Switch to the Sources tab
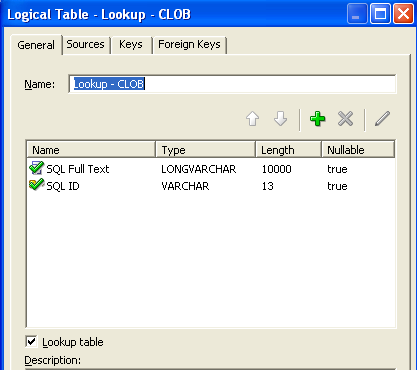The image size is (417, 370). (x=85, y=44)
